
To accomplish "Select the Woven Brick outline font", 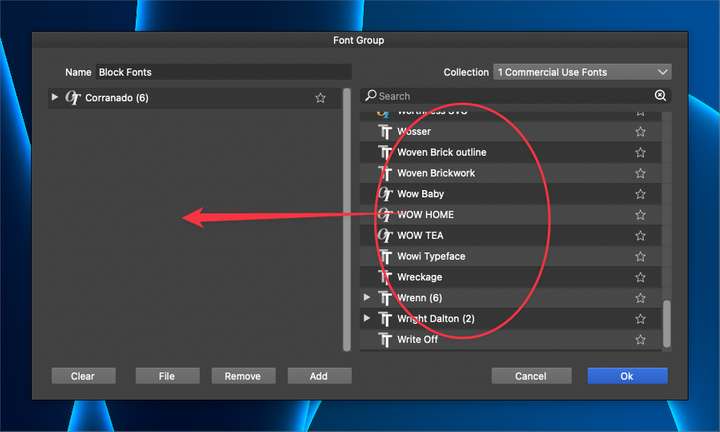I will tap(511, 152).
